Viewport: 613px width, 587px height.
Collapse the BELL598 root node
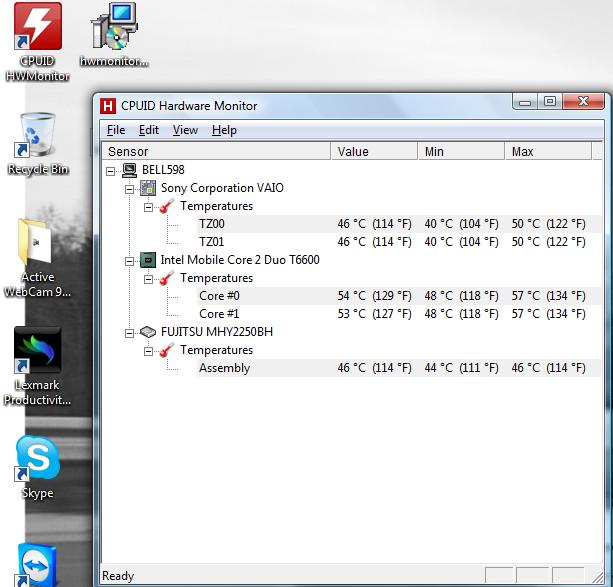coord(111,171)
